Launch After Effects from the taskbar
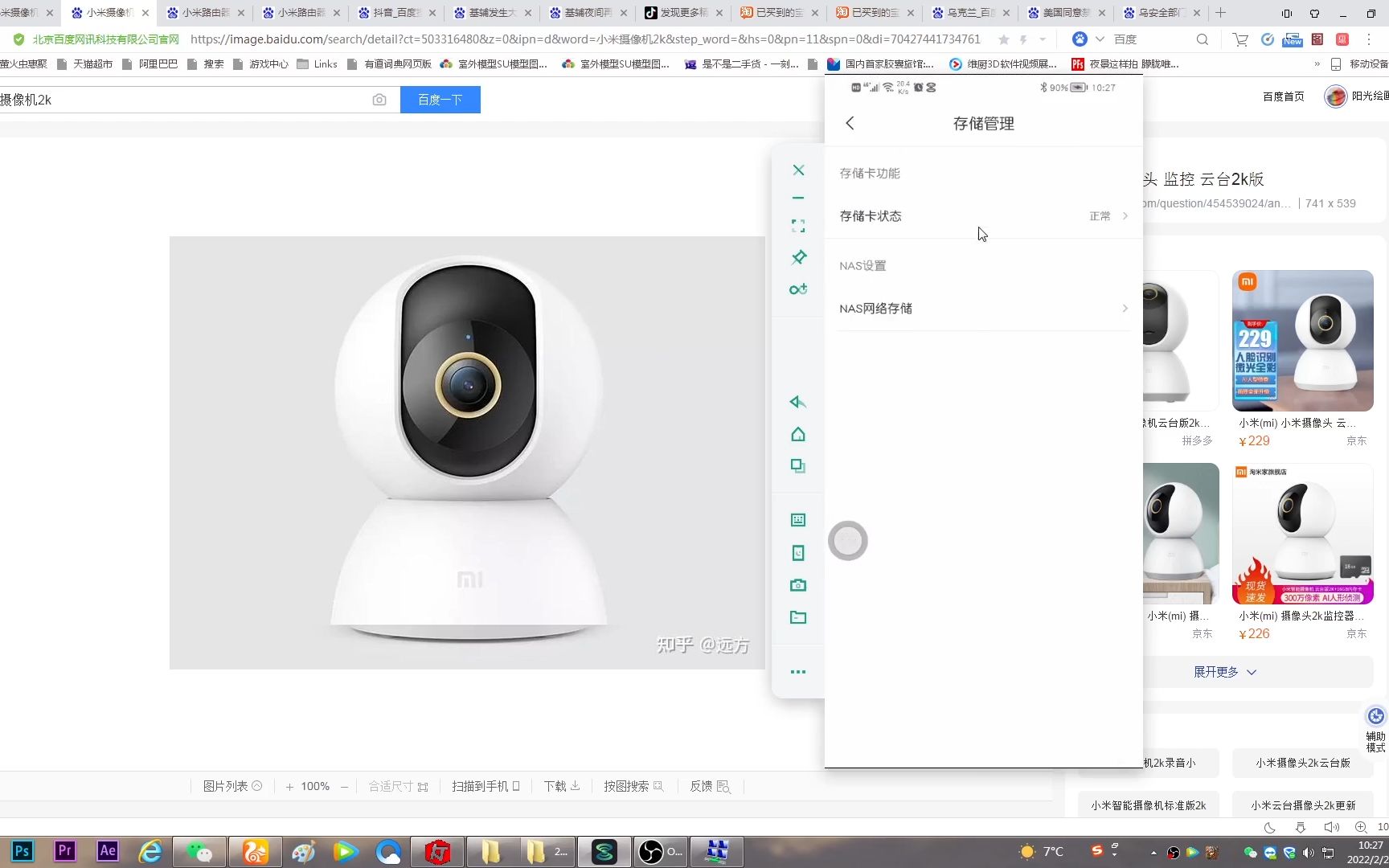The height and width of the screenshot is (868, 1389). pos(108,851)
